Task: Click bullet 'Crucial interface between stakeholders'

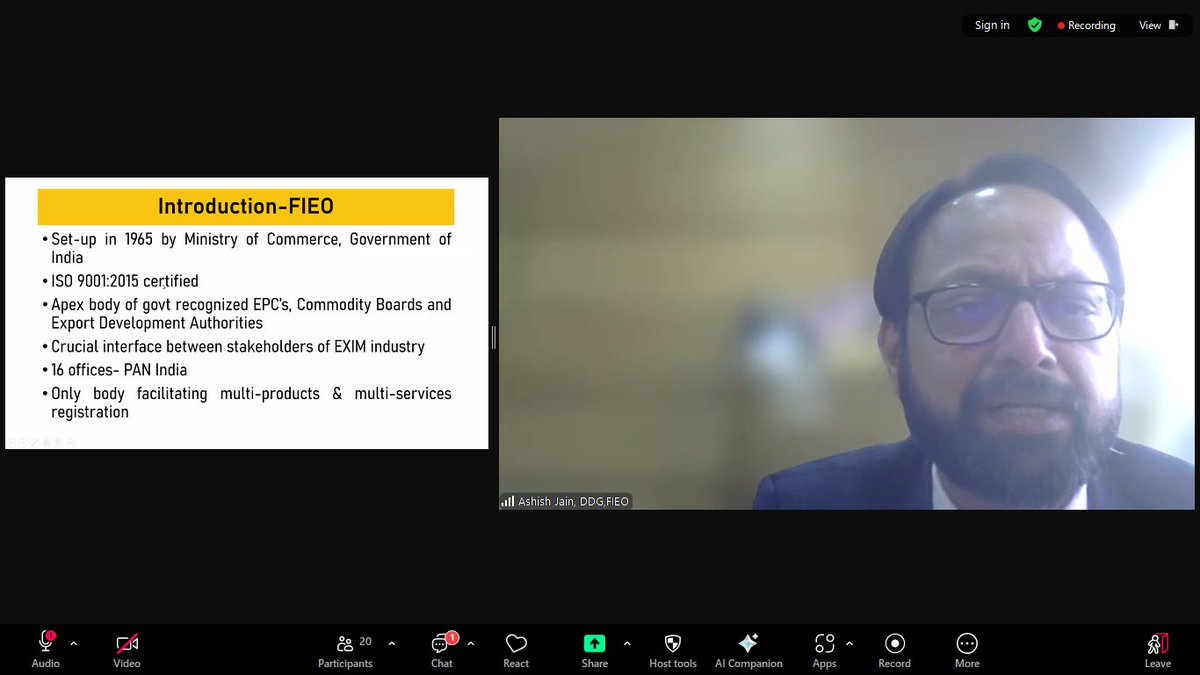Action: (x=238, y=346)
